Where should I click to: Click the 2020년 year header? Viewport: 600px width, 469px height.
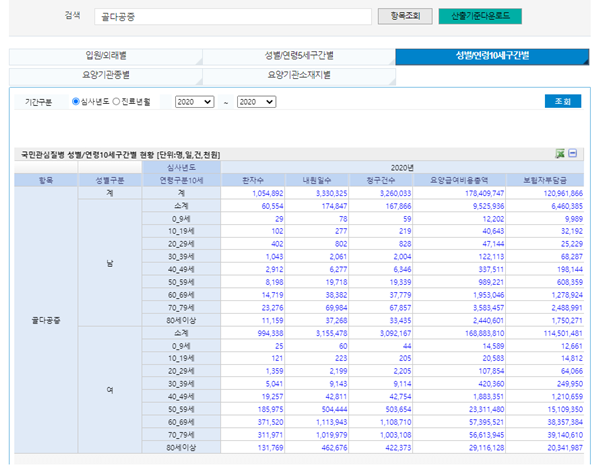(402, 168)
